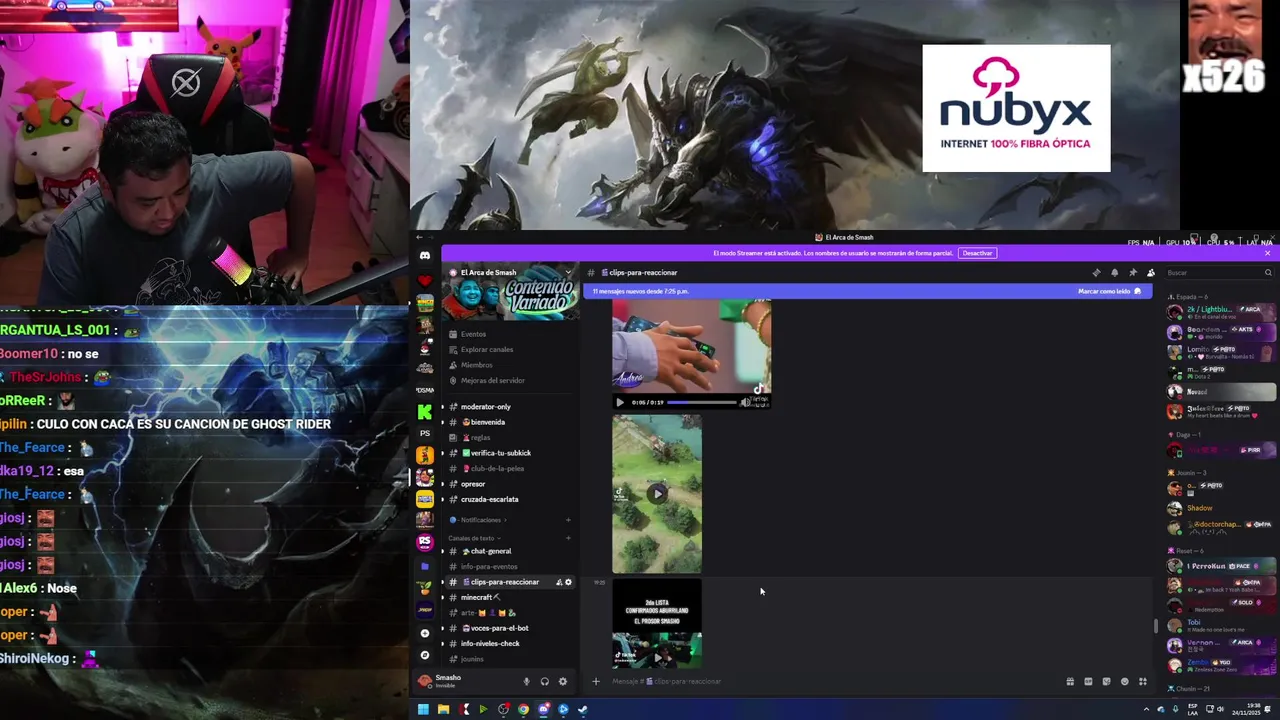Click the add a server plus icon

425,633
